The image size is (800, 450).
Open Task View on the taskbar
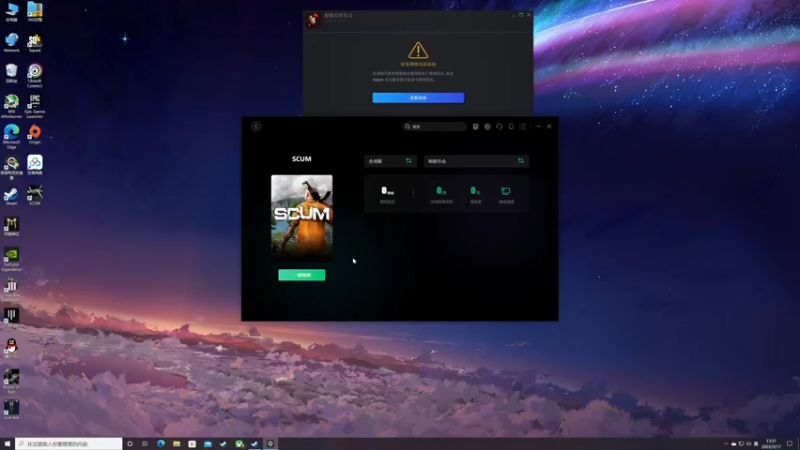tap(145, 444)
